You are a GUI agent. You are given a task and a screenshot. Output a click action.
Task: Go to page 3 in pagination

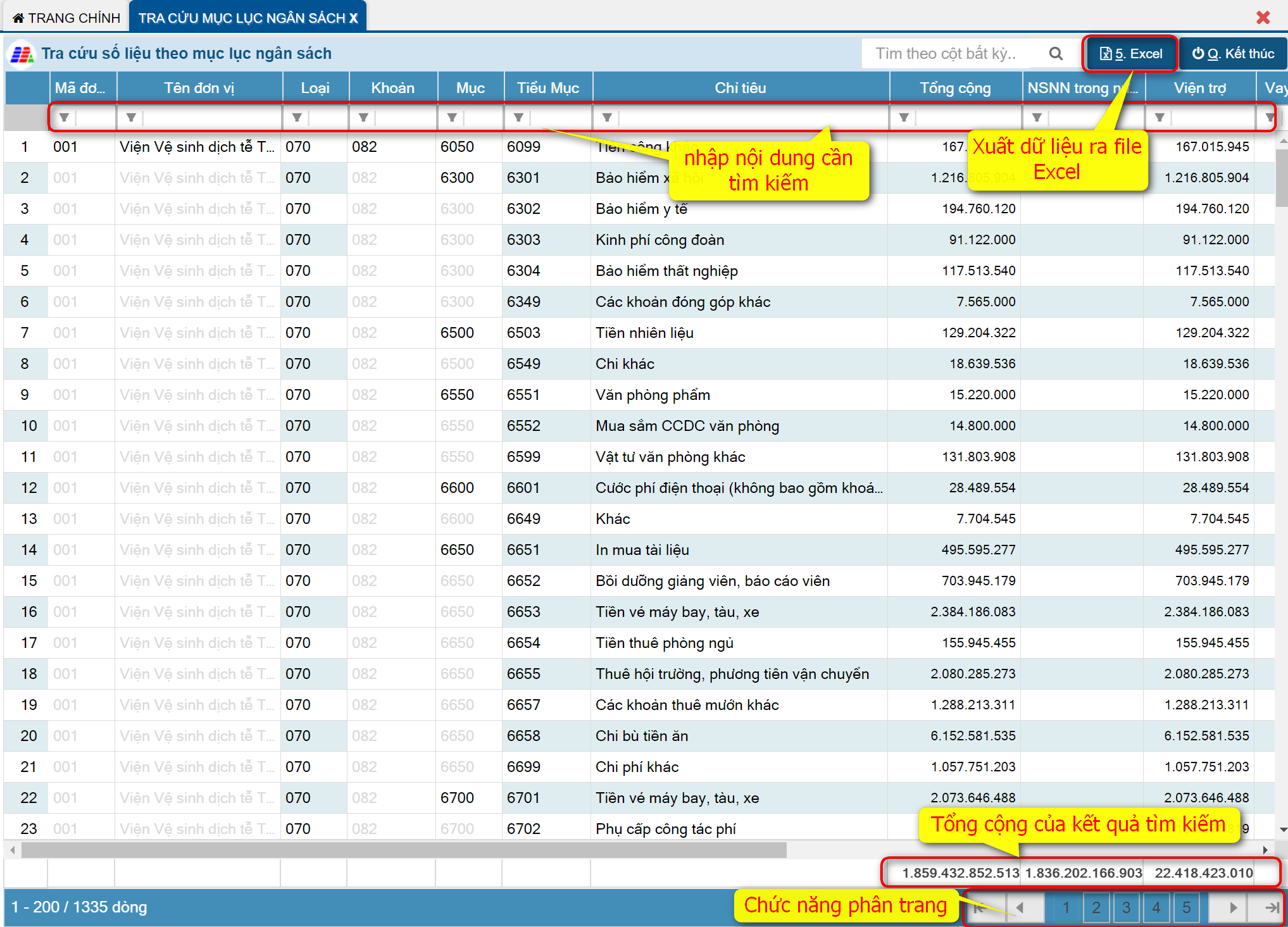[x=1126, y=907]
